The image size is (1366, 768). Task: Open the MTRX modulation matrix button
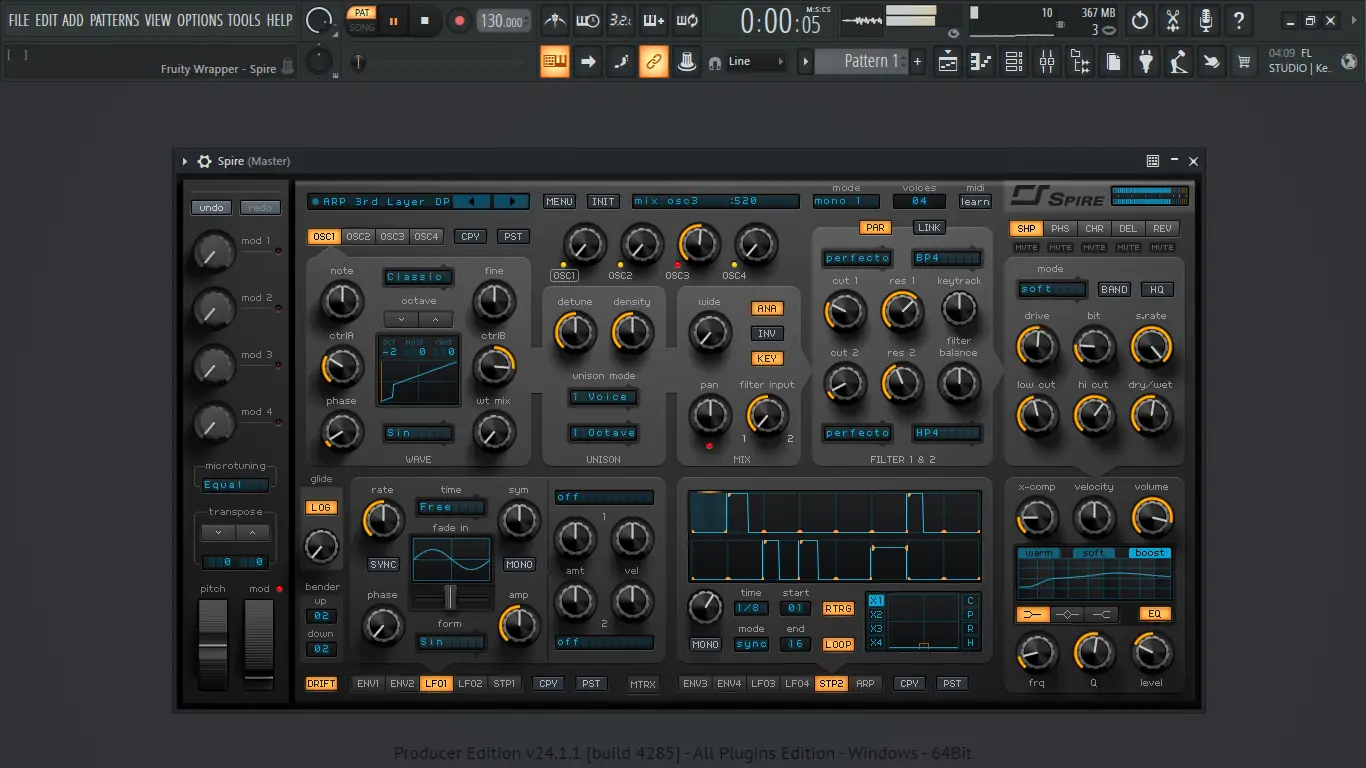click(643, 685)
